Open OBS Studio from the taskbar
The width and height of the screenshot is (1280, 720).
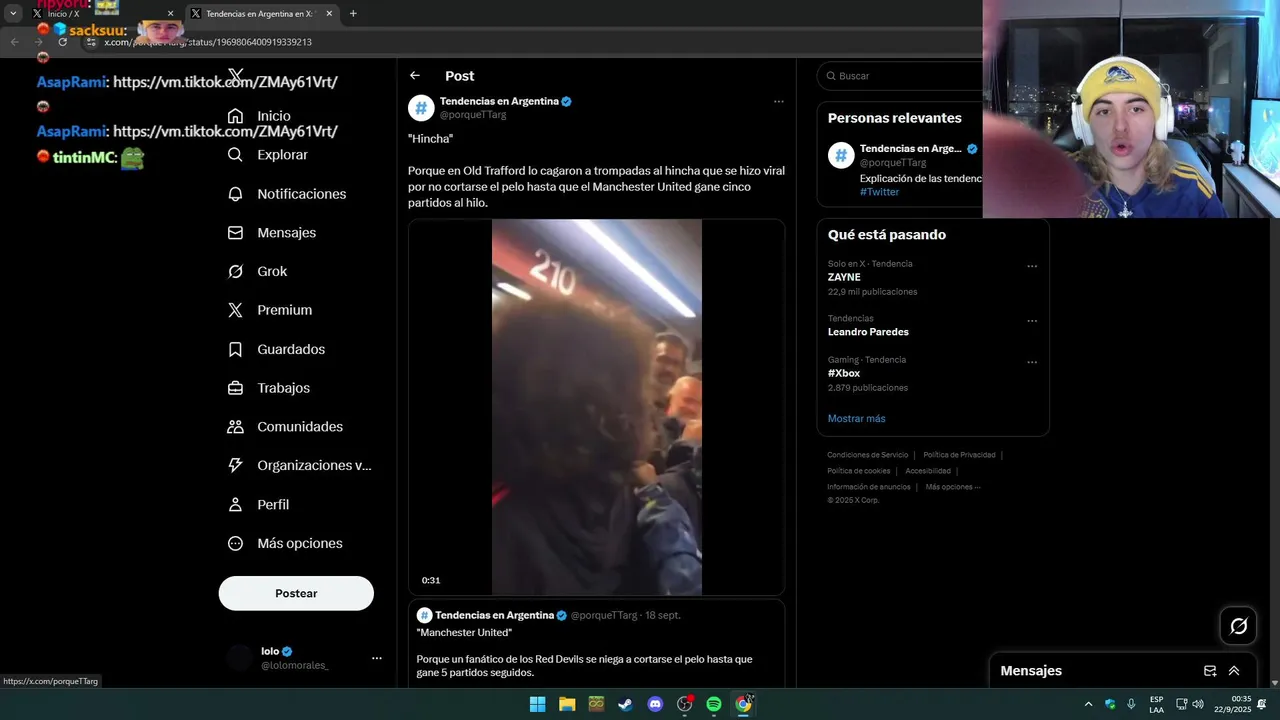click(684, 704)
